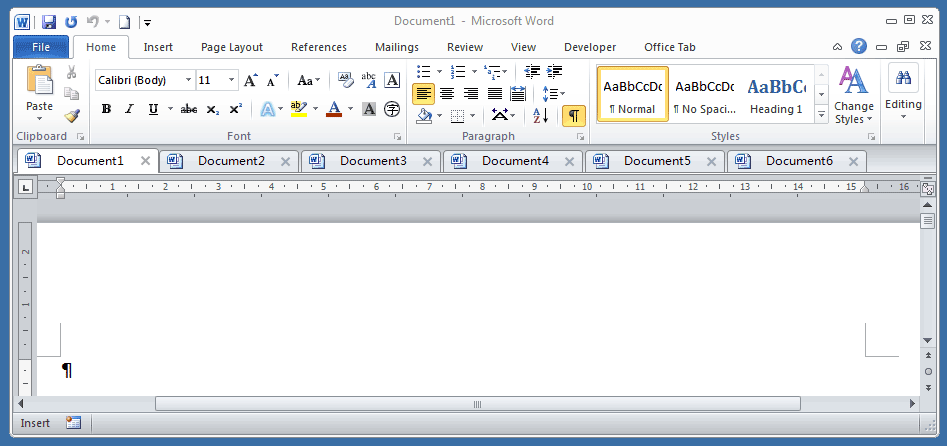
Task: Click the Paste clipboard icon
Action: pyautogui.click(x=40, y=80)
